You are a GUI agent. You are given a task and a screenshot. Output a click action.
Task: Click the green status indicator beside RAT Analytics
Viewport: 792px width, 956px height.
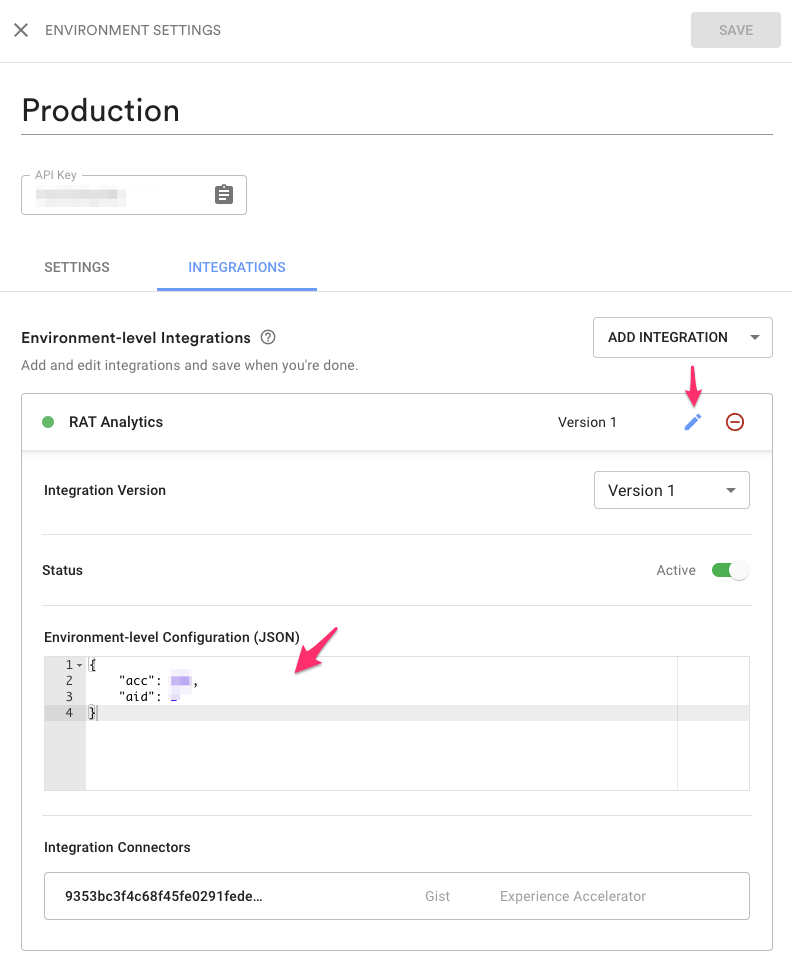coord(48,422)
